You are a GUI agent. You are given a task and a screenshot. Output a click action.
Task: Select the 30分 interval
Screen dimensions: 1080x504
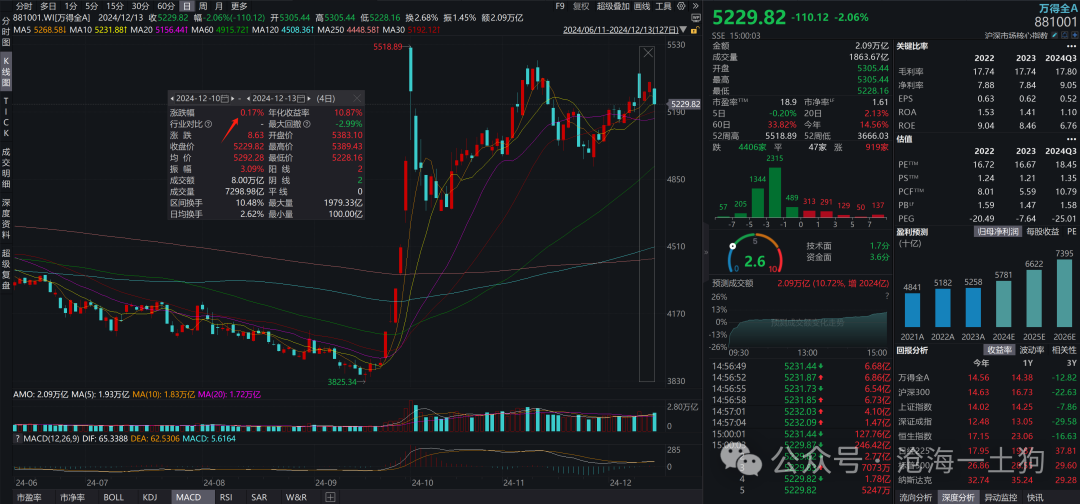[141, 6]
